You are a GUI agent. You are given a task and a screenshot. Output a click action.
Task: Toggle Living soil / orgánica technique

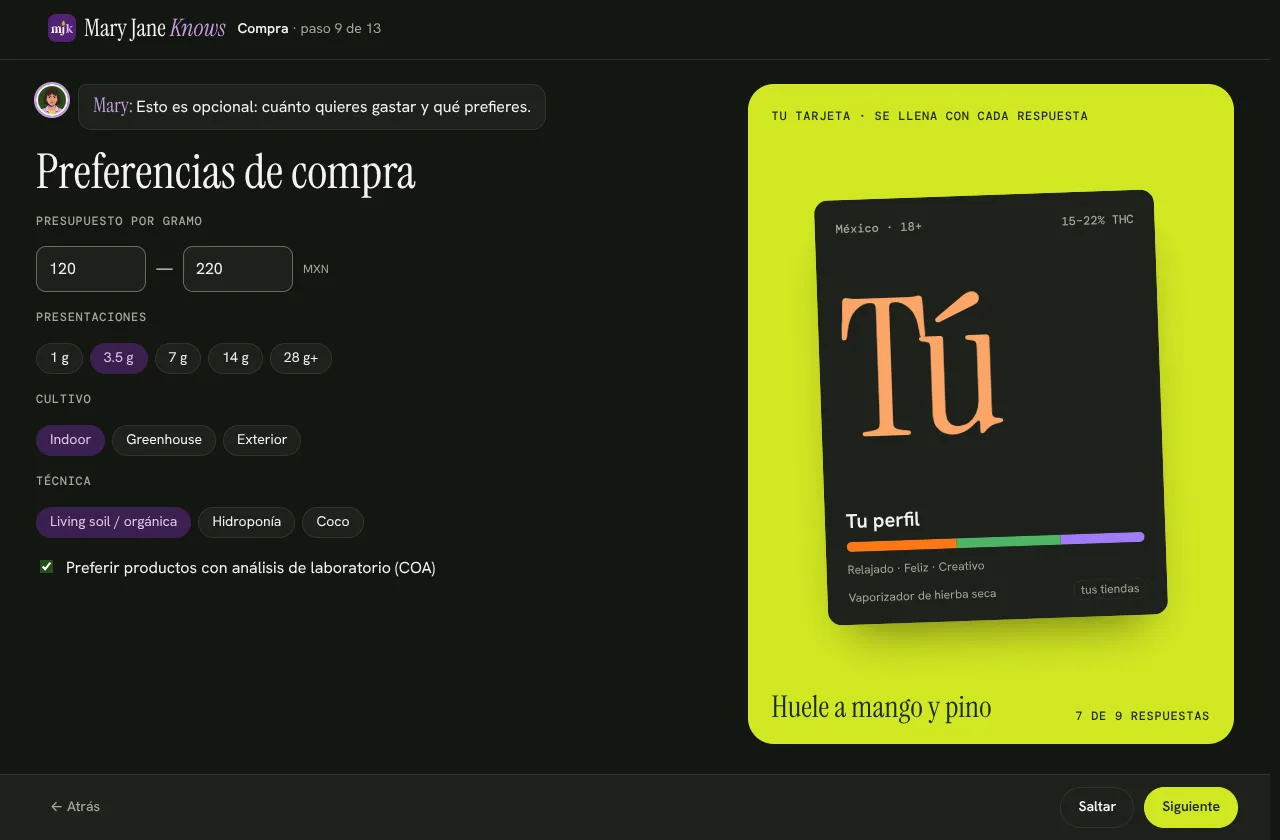[114, 522]
